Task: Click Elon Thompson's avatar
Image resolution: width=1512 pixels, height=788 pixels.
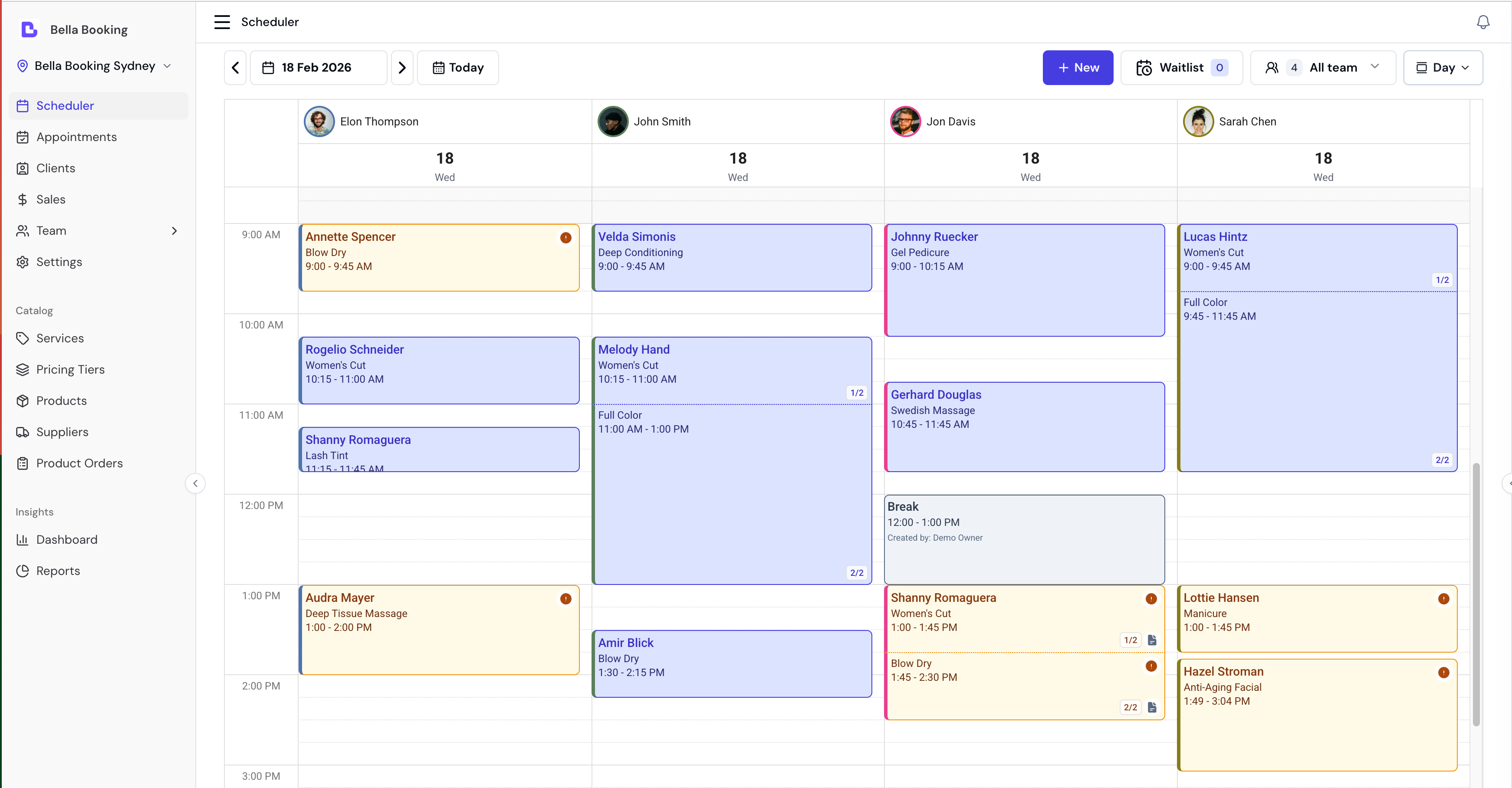Action: [319, 121]
